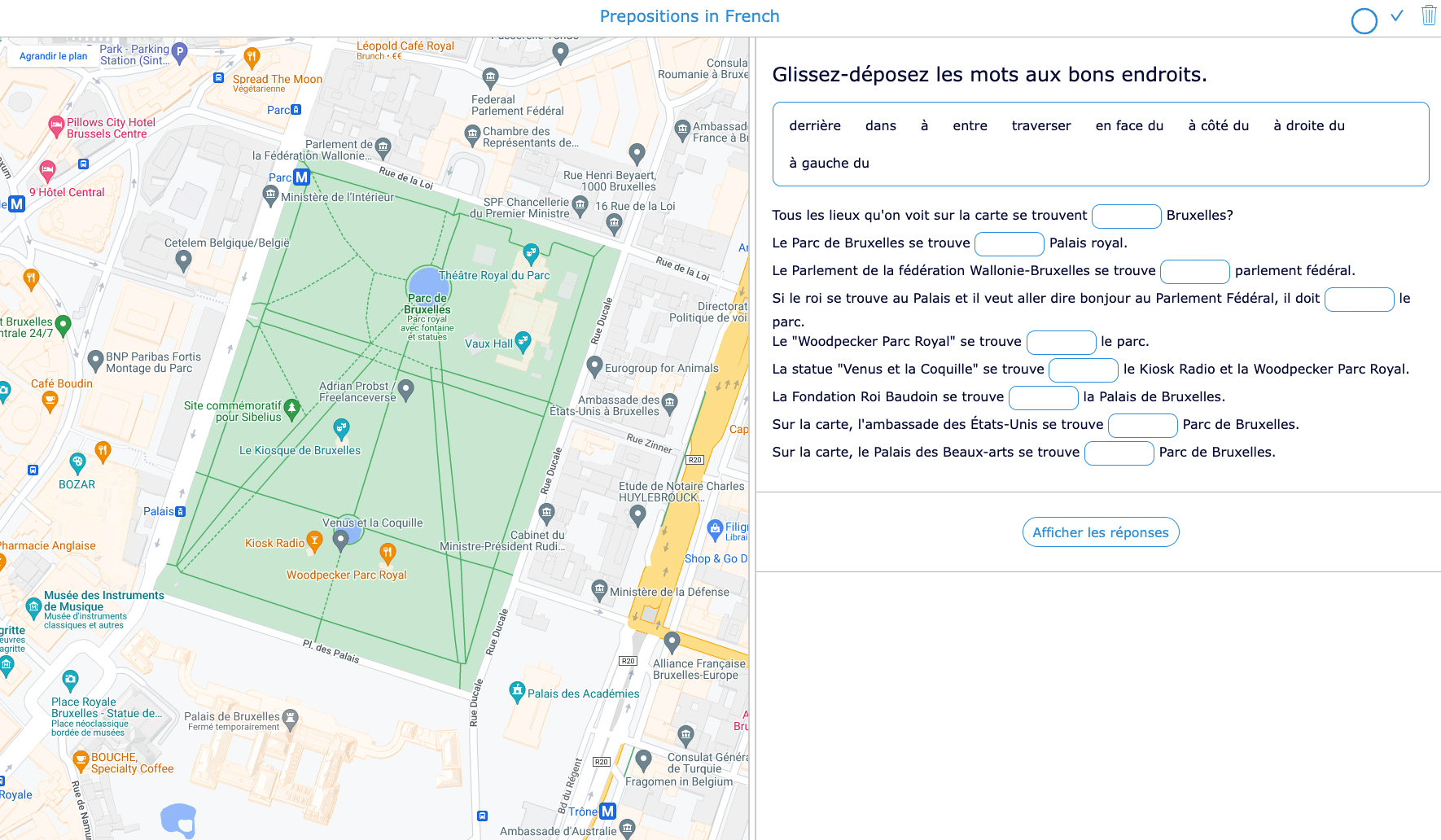Click the Eurogroup for Animals pin
Image resolution: width=1441 pixels, height=840 pixels.
[594, 366]
